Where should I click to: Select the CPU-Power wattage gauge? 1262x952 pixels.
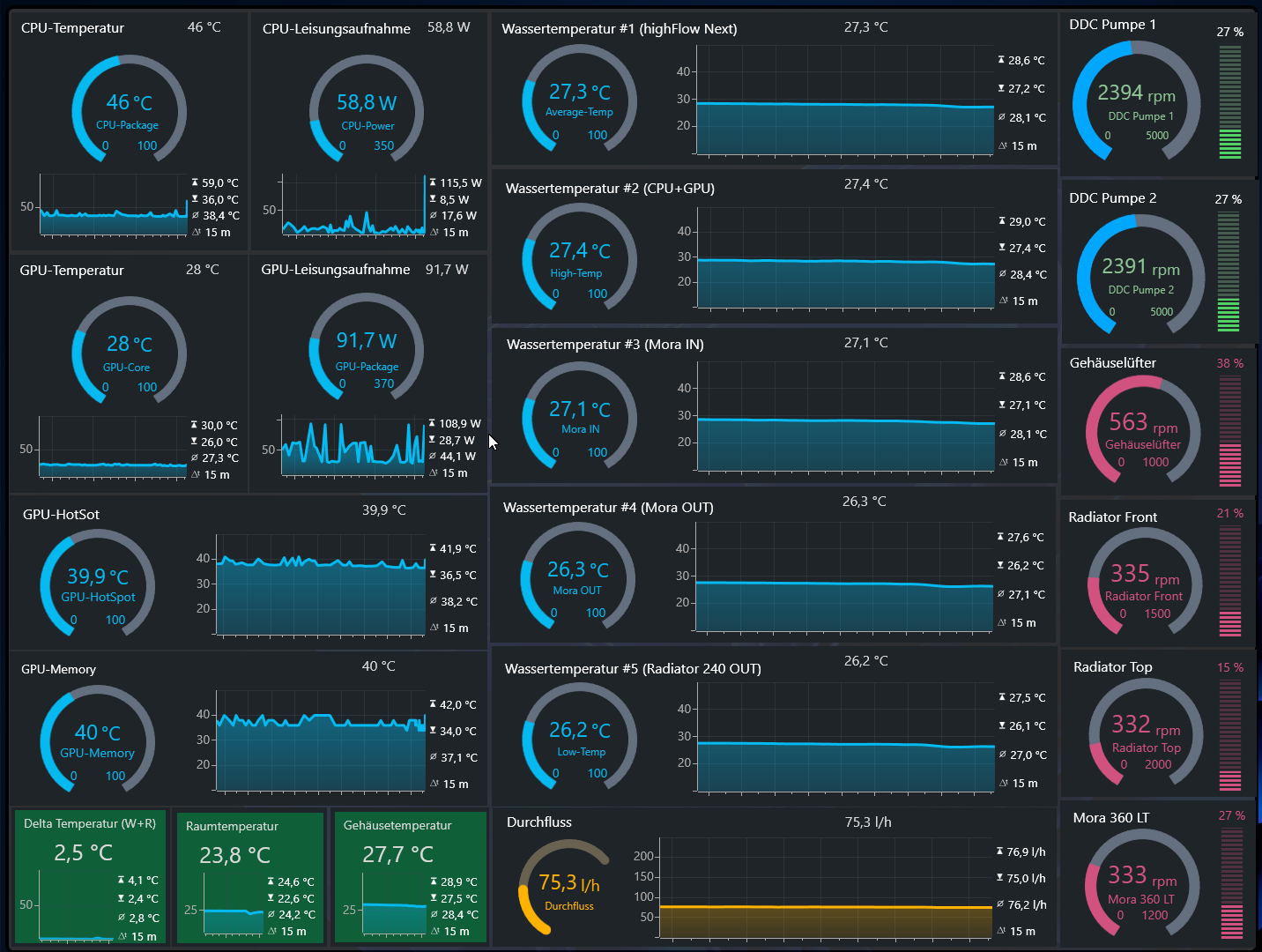[x=367, y=110]
